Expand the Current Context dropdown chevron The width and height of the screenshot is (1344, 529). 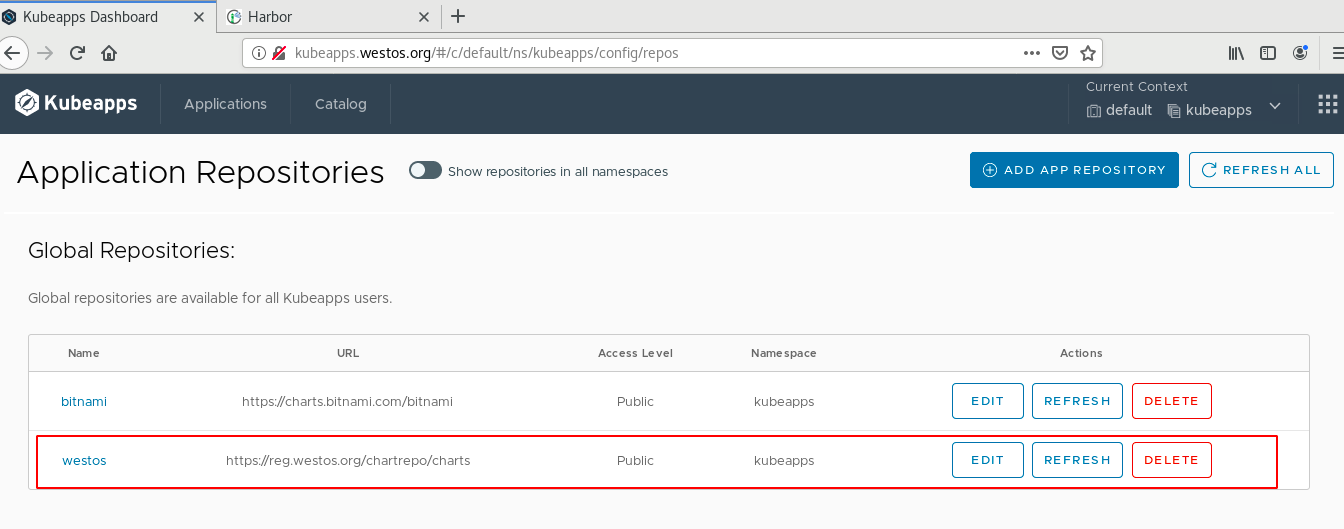tap(1275, 106)
